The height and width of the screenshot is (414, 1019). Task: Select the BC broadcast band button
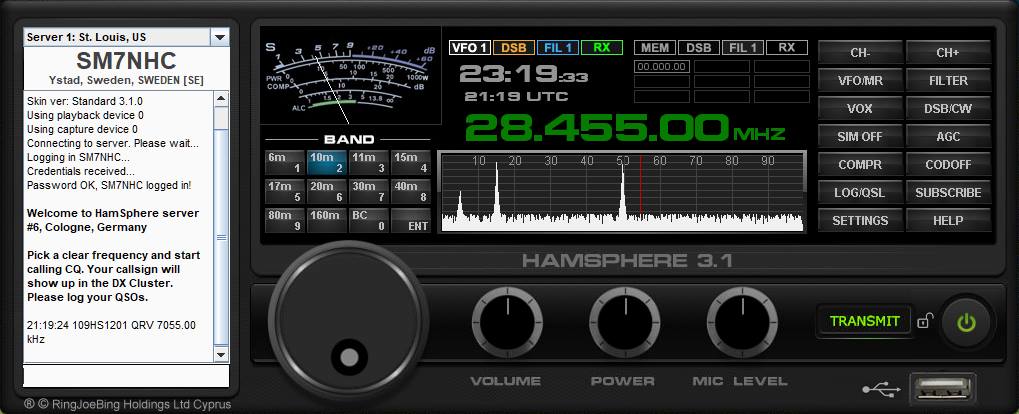(x=369, y=220)
